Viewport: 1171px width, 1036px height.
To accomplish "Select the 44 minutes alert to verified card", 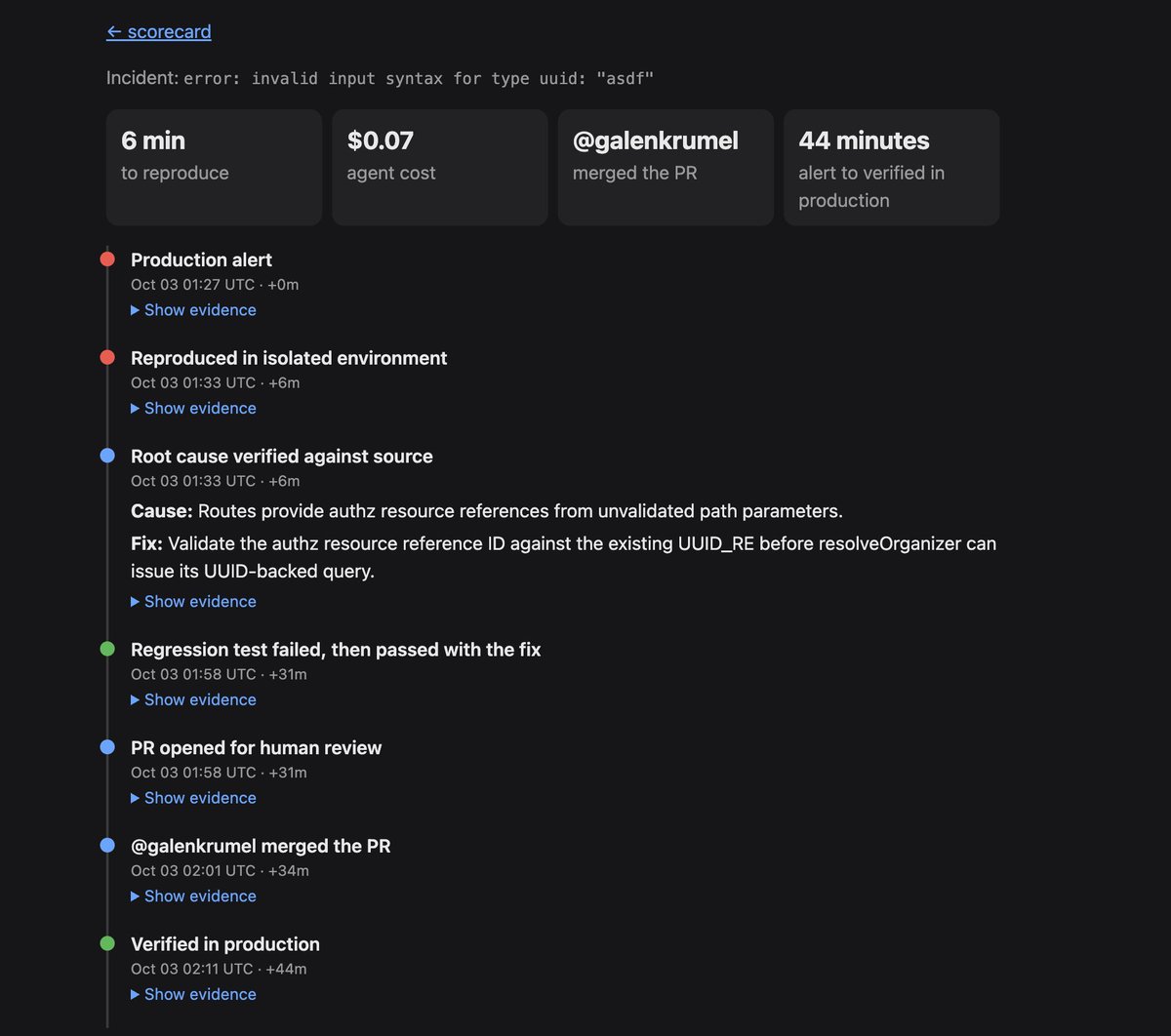I will tap(891, 168).
